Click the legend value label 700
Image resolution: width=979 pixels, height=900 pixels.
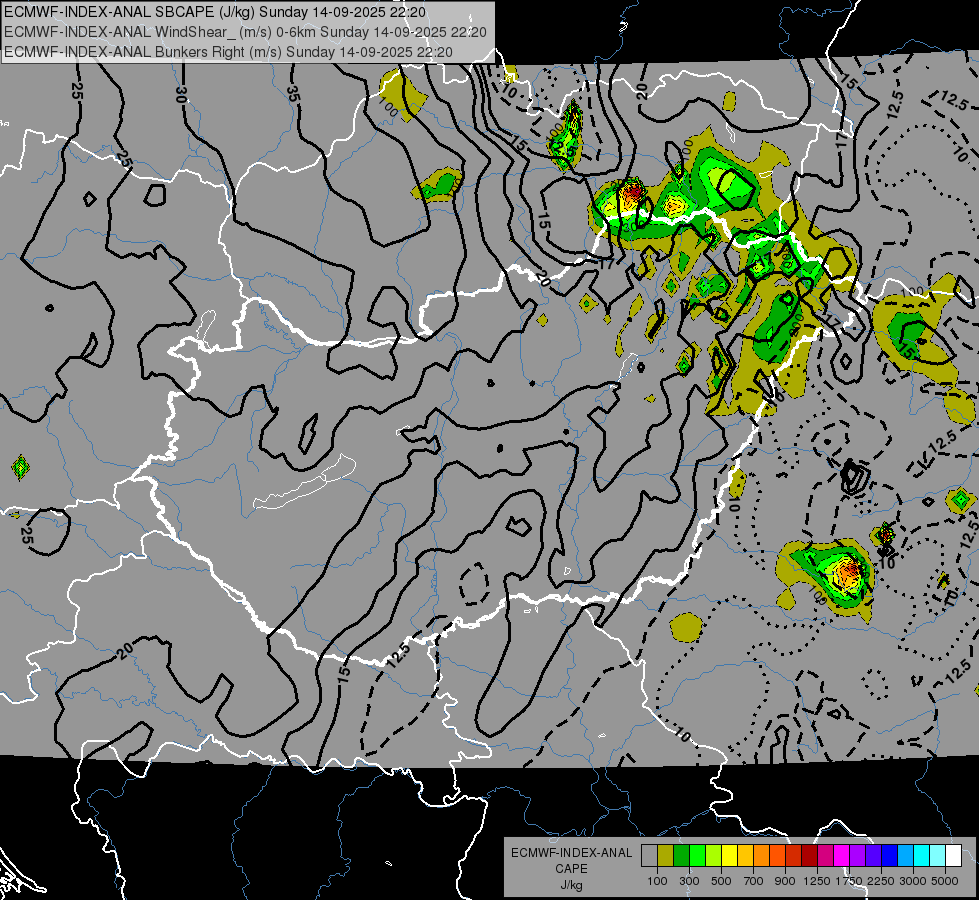tap(753, 881)
